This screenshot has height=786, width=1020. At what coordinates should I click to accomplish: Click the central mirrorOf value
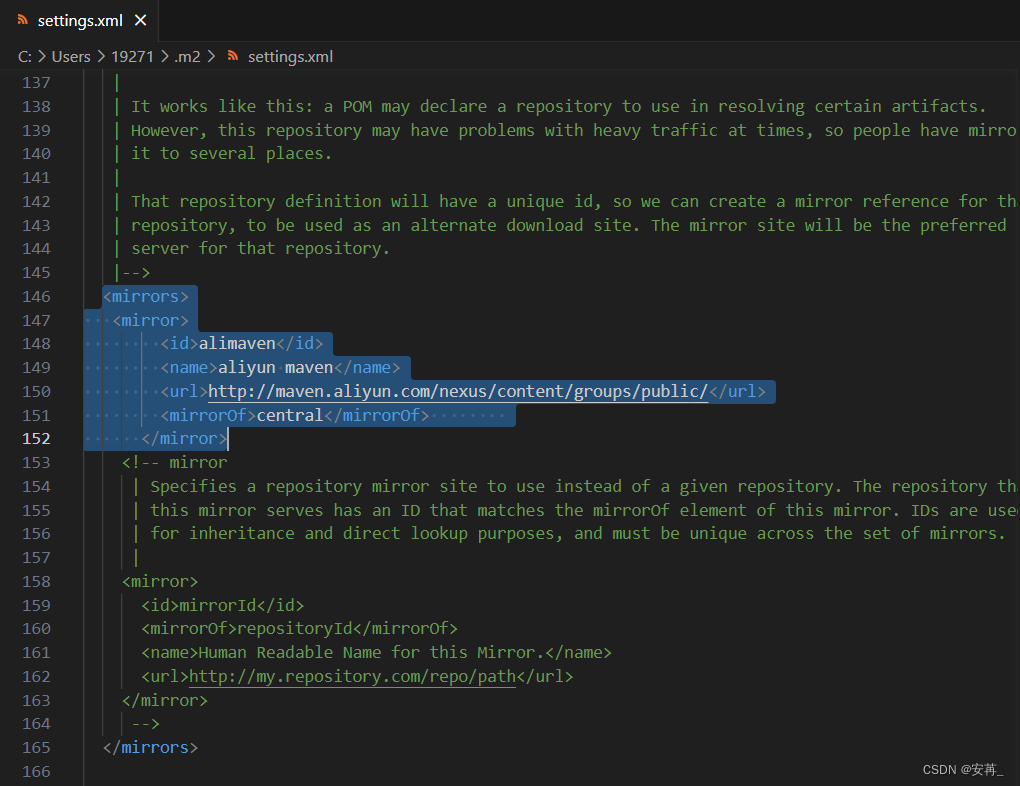tap(289, 415)
